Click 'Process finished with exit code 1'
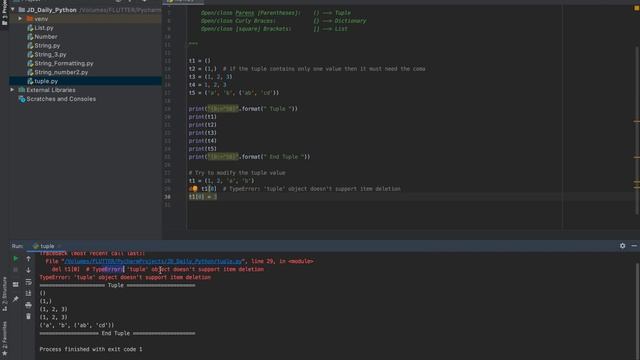This screenshot has height=360, width=640. point(91,349)
